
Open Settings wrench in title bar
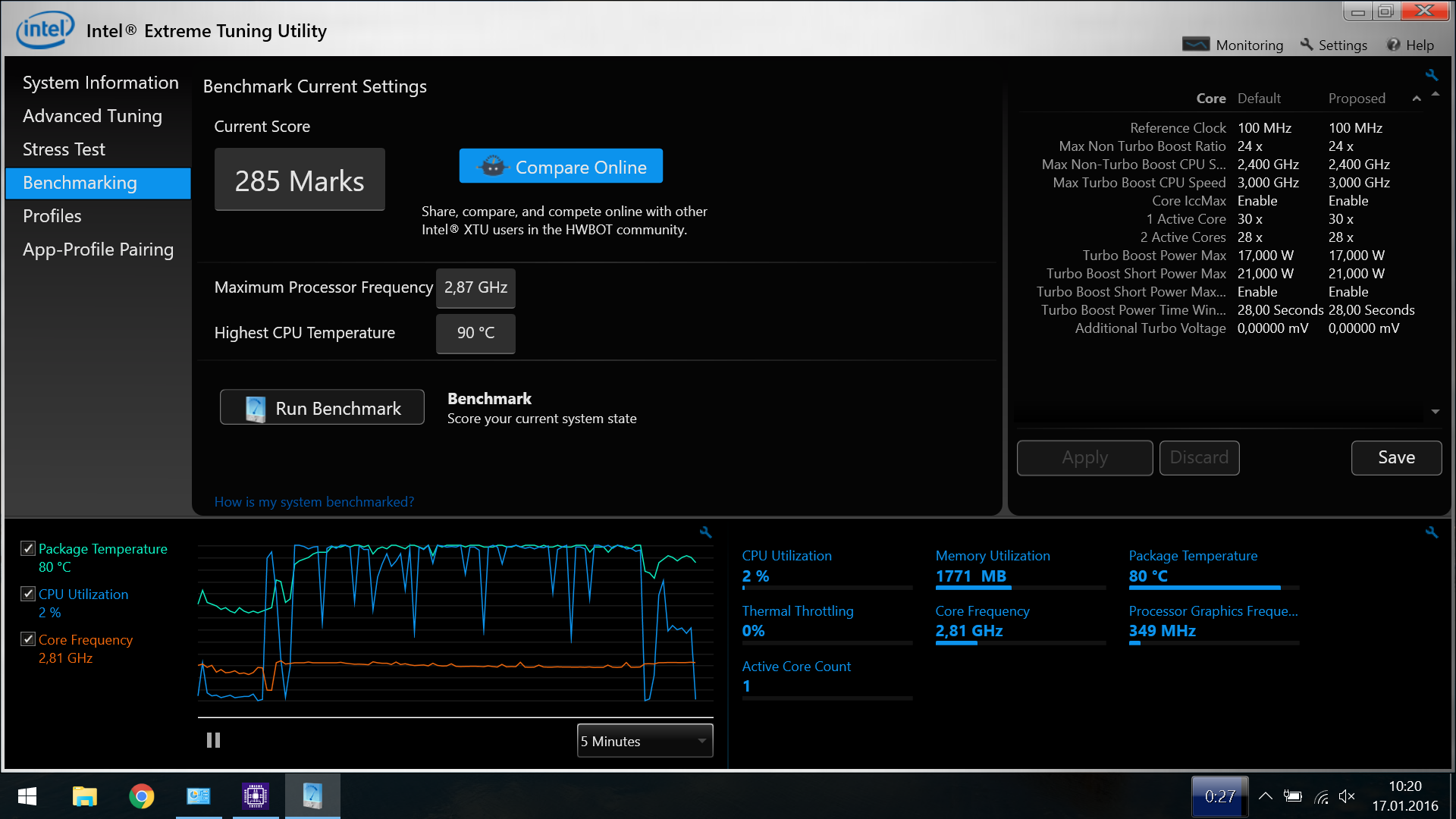pos(1307,45)
